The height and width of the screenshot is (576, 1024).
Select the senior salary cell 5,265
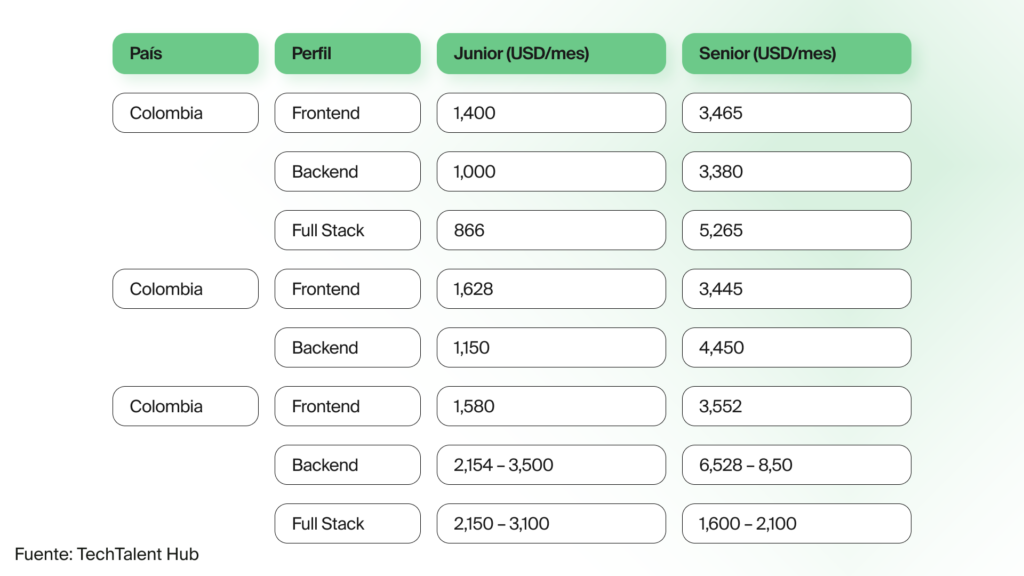(x=797, y=230)
